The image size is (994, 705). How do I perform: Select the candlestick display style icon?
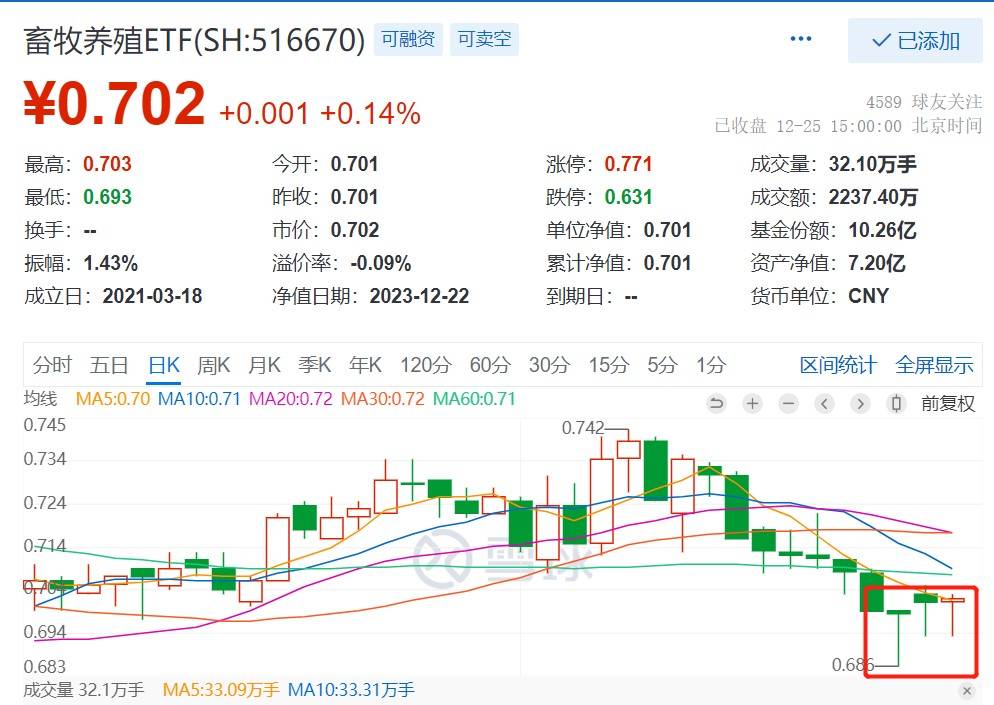click(896, 404)
